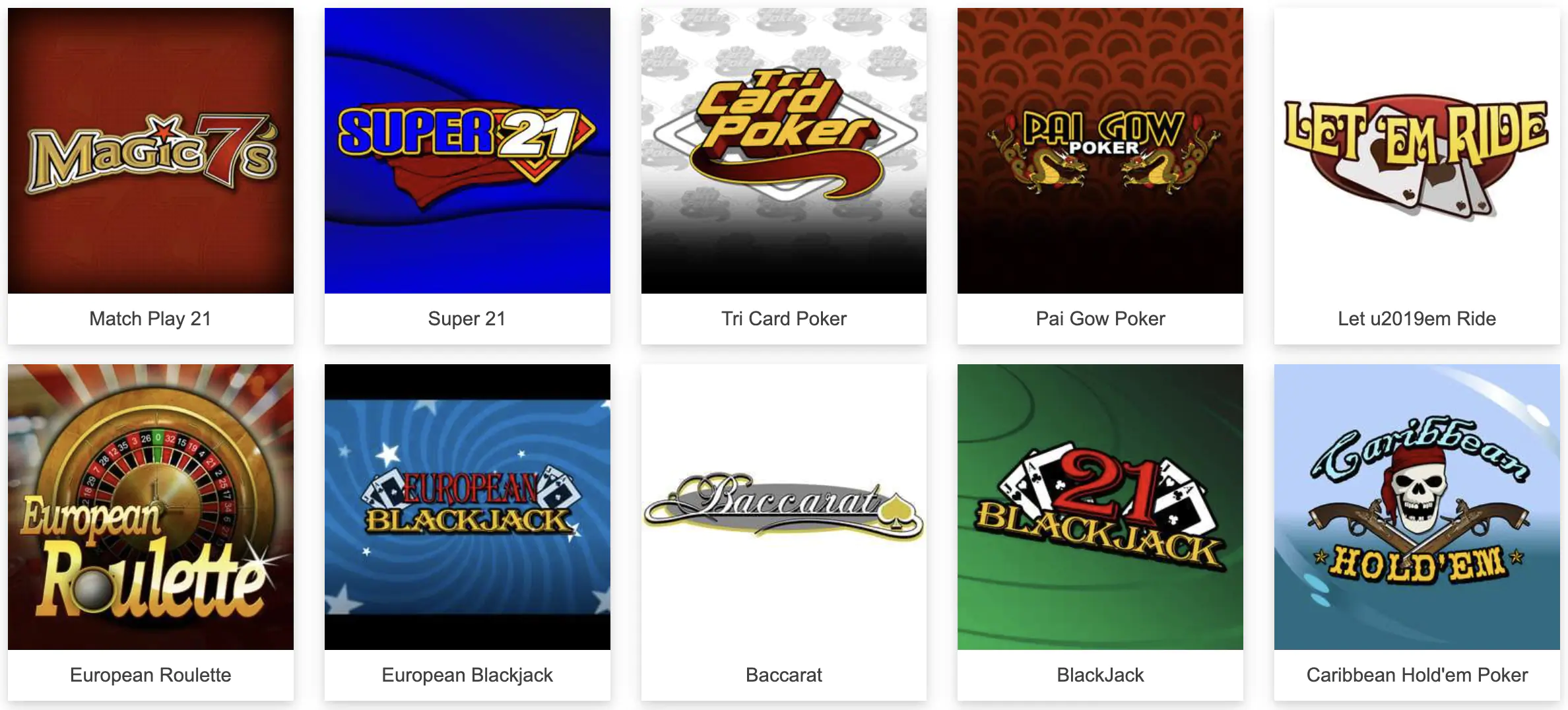Image resolution: width=1568 pixels, height=710 pixels.
Task: Open the European Blackjack game image
Action: pyautogui.click(x=467, y=507)
